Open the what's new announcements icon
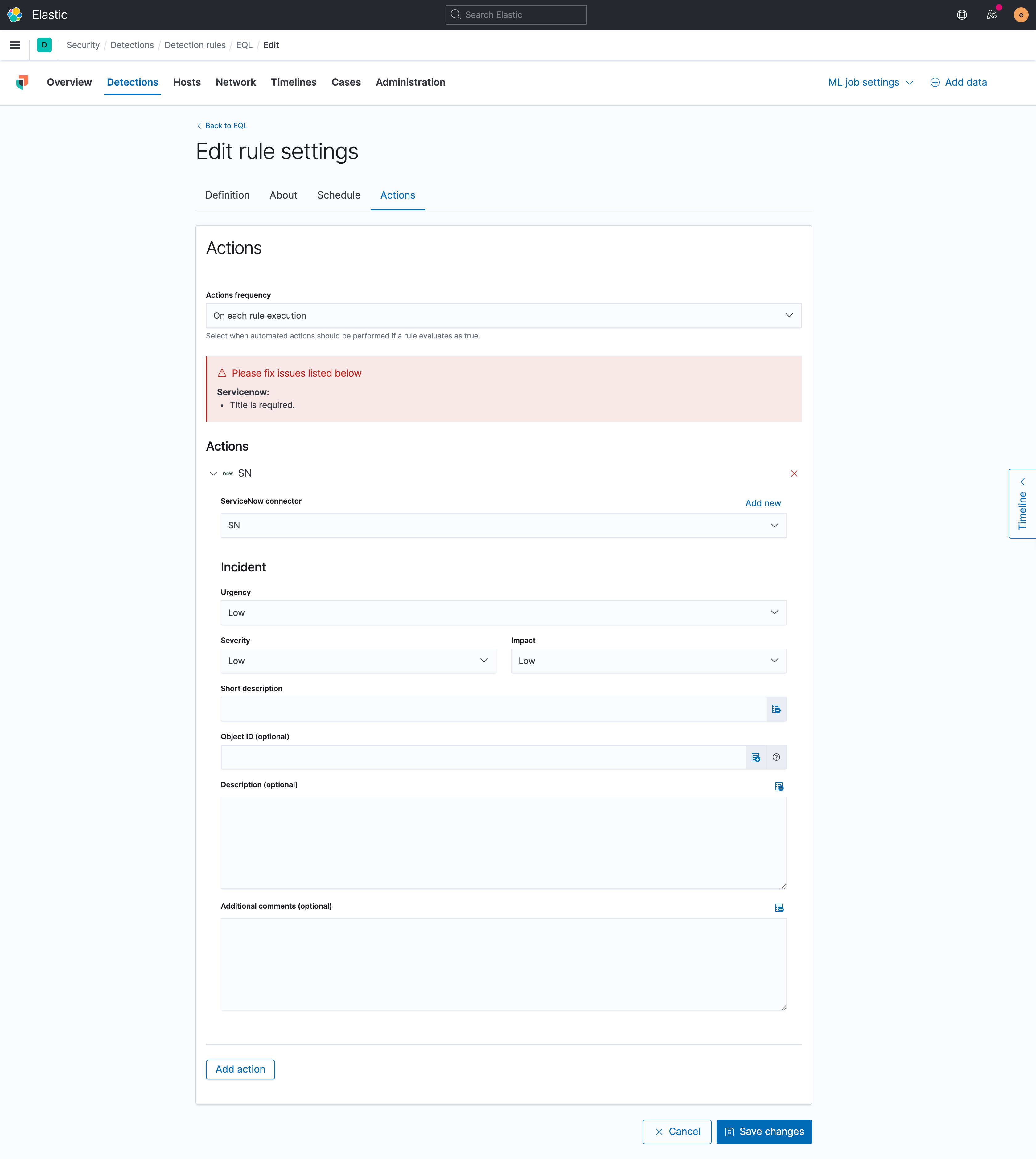 992,14
